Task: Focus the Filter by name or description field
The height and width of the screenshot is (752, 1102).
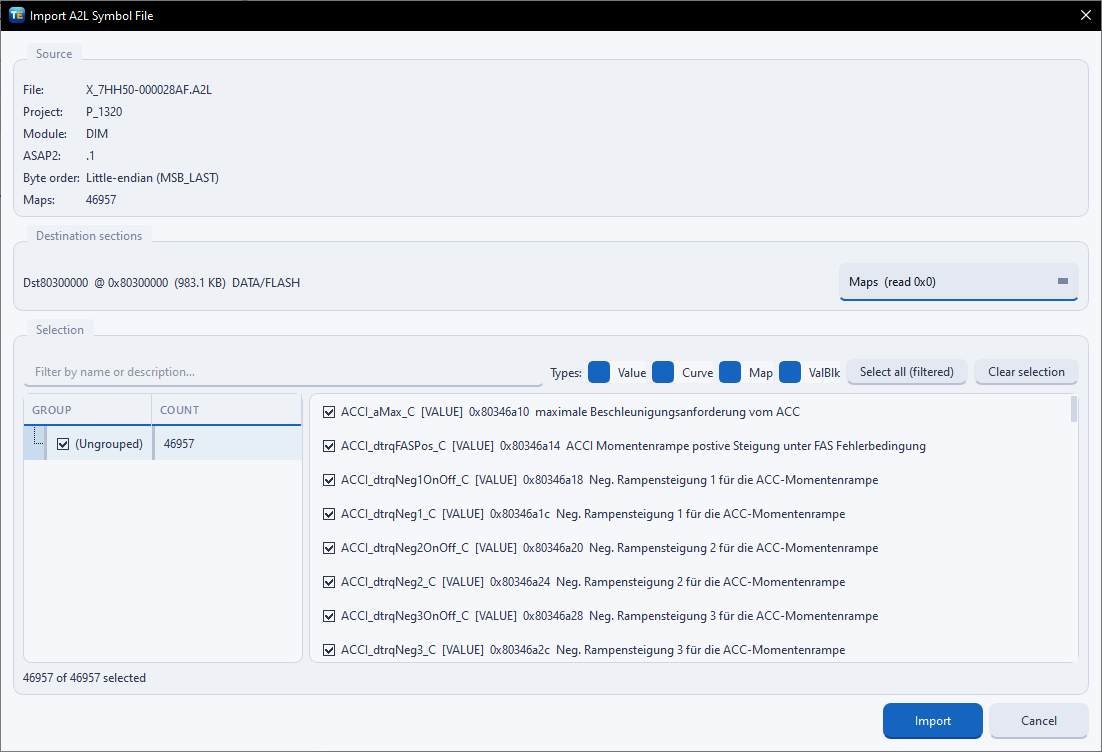Action: click(283, 372)
